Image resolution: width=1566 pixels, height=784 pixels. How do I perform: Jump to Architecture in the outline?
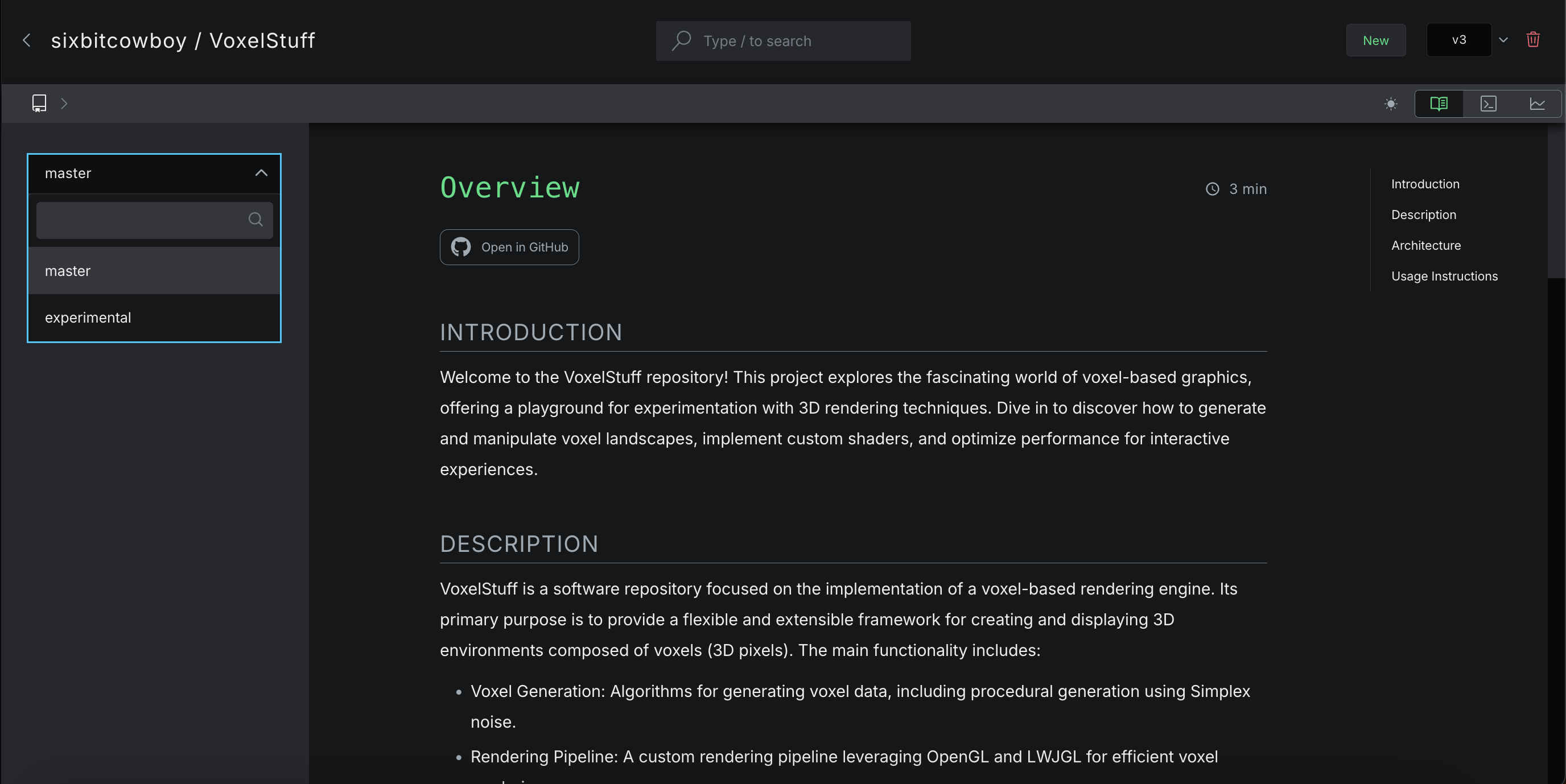(1425, 246)
